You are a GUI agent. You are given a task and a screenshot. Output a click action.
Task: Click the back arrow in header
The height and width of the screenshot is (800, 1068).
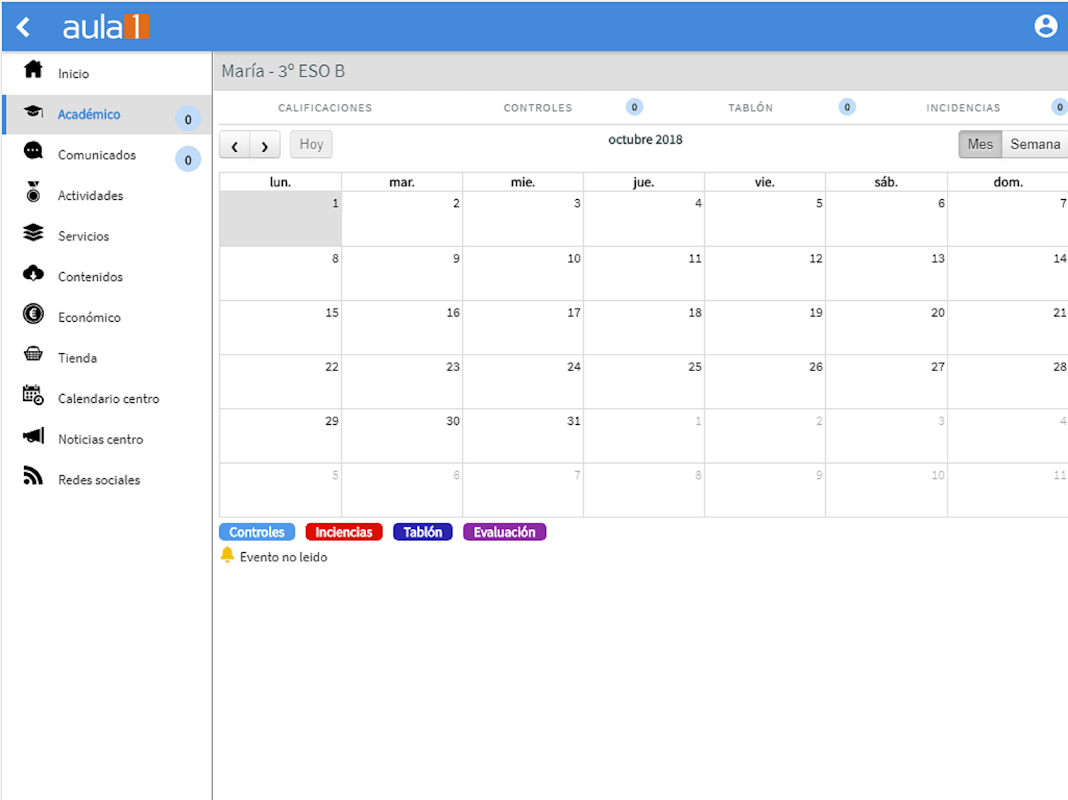(24, 27)
